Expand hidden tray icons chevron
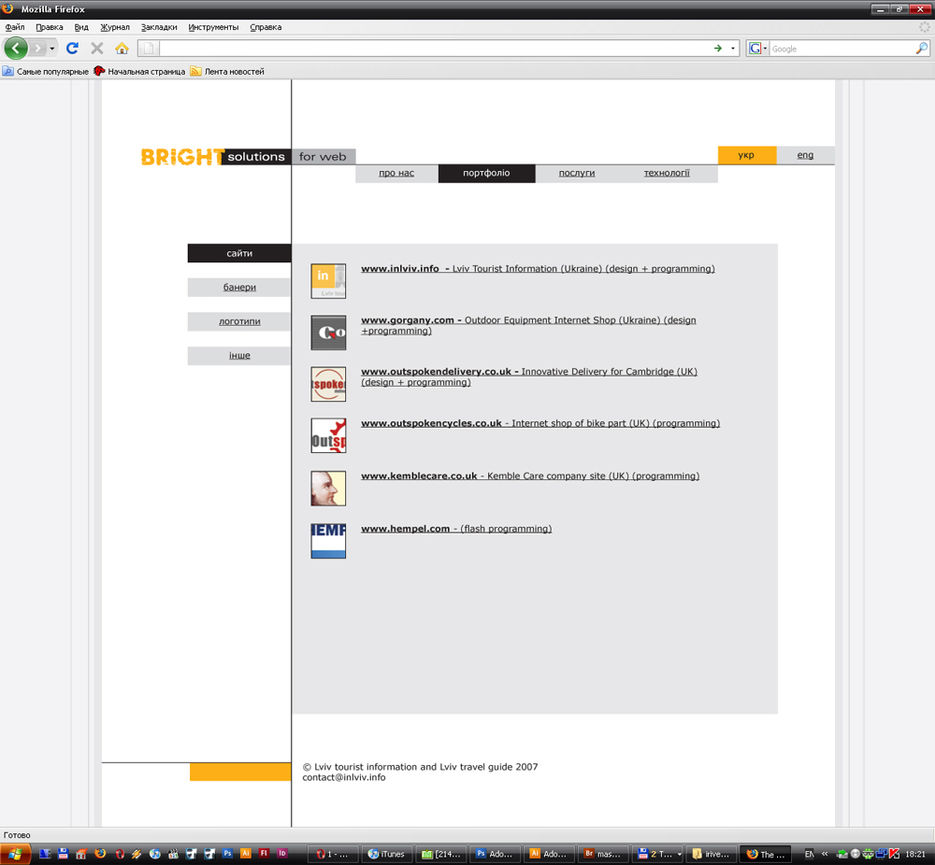This screenshot has width=935, height=865. pos(825,854)
